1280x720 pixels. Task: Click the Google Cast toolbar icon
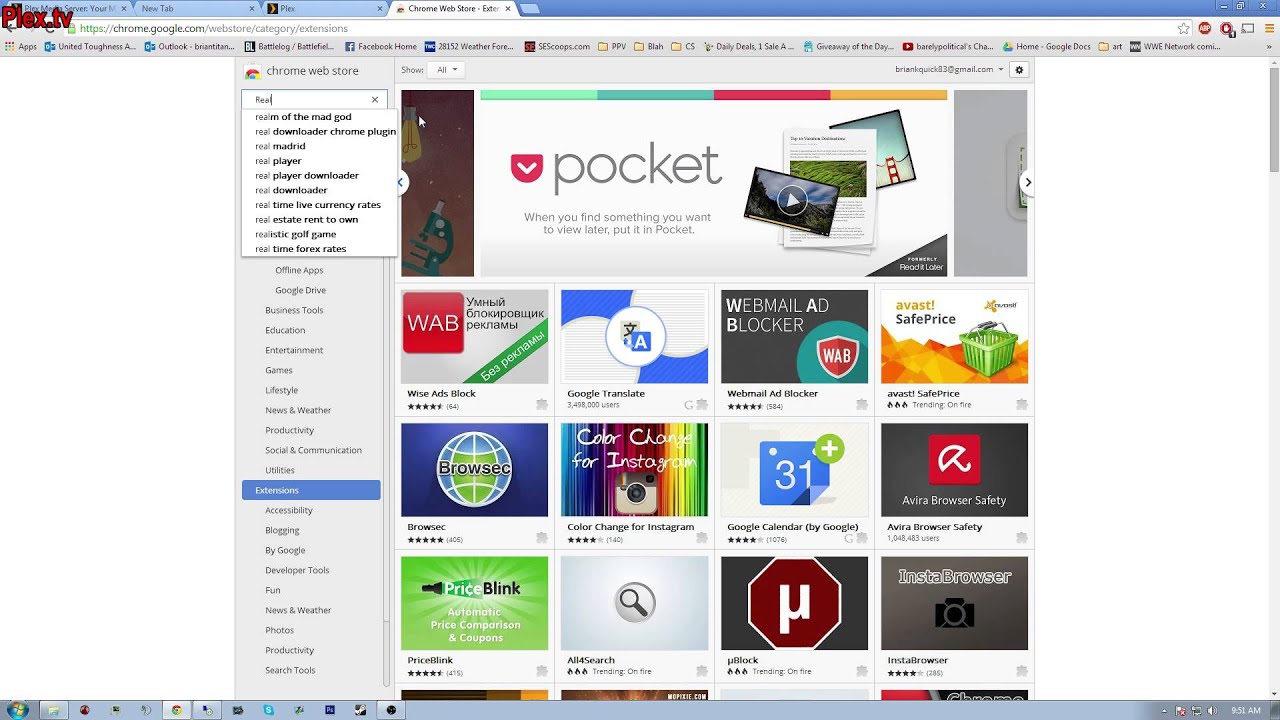1248,29
